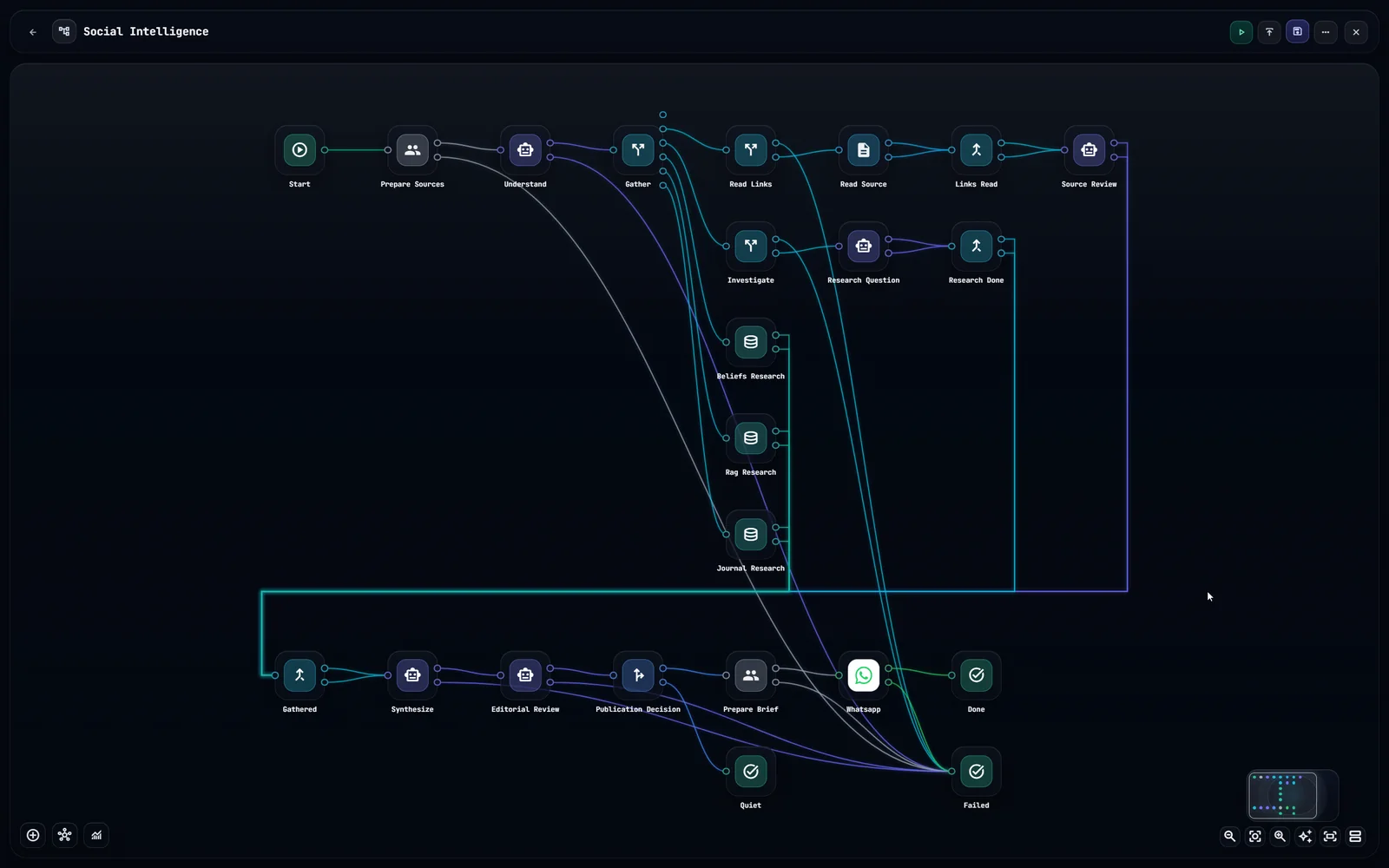Select the Gathered merge node
Viewport: 1389px width, 868px height.
click(300, 675)
